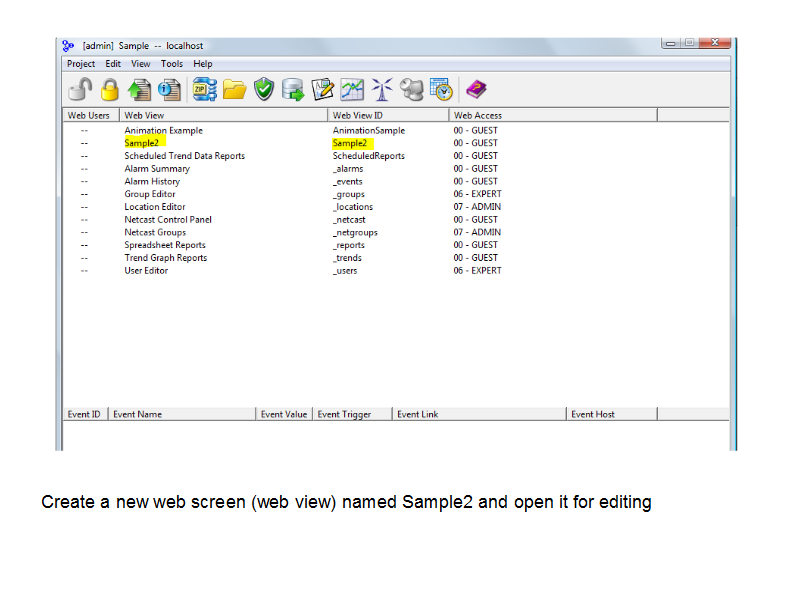Click the _netcast view ID
This screenshot has width=800, height=600.
(349, 220)
